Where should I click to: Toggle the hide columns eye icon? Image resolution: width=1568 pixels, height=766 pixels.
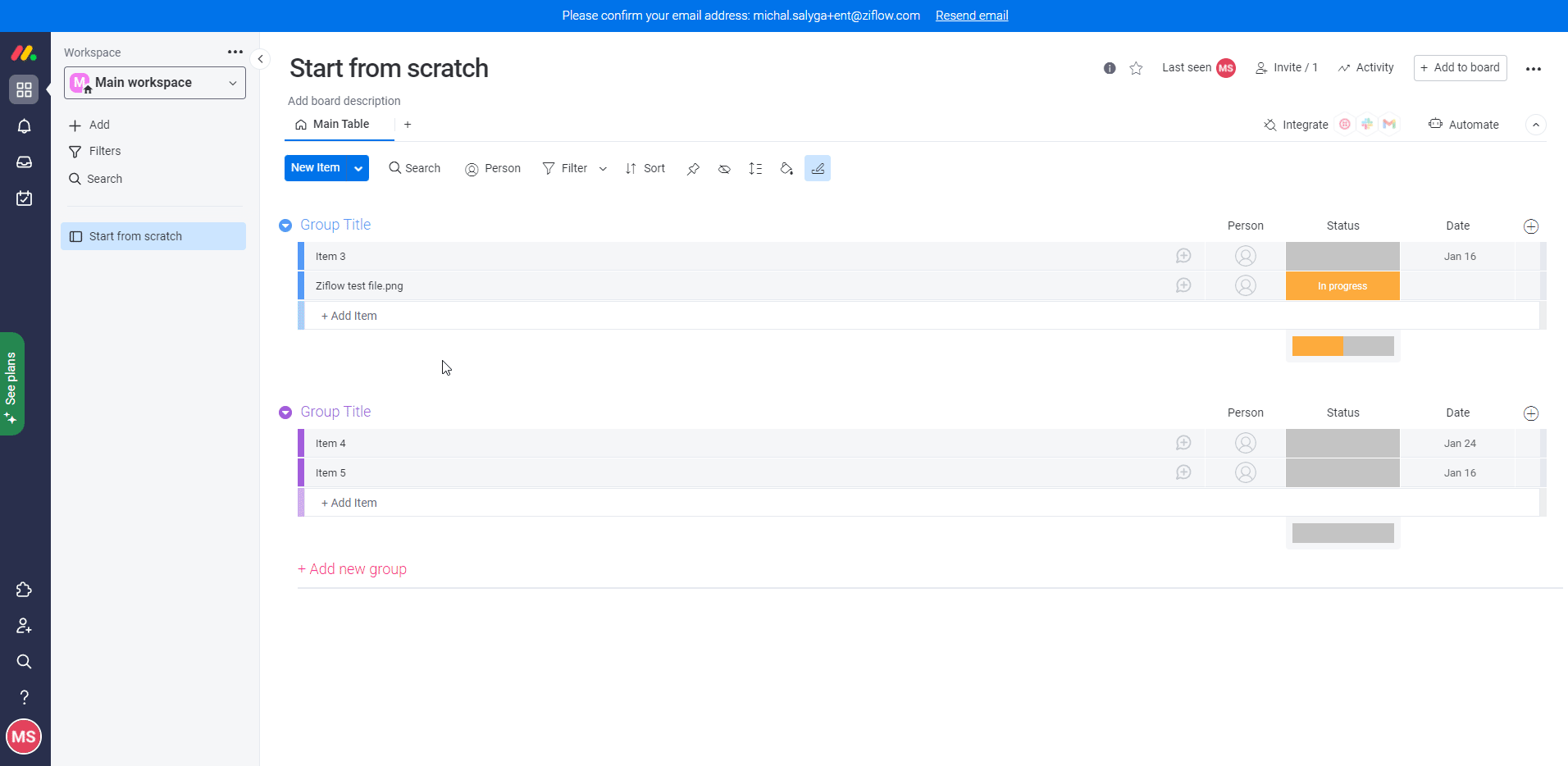[x=724, y=169]
